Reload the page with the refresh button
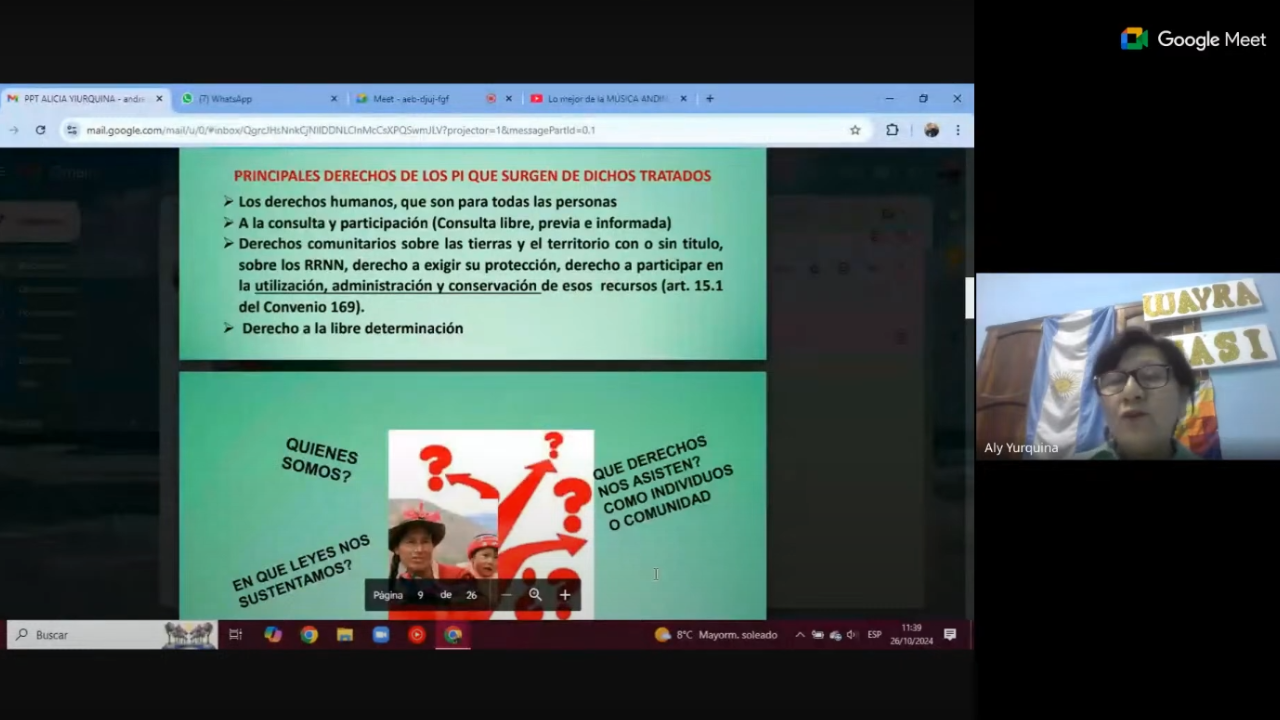The width and height of the screenshot is (1280, 720). click(40, 130)
